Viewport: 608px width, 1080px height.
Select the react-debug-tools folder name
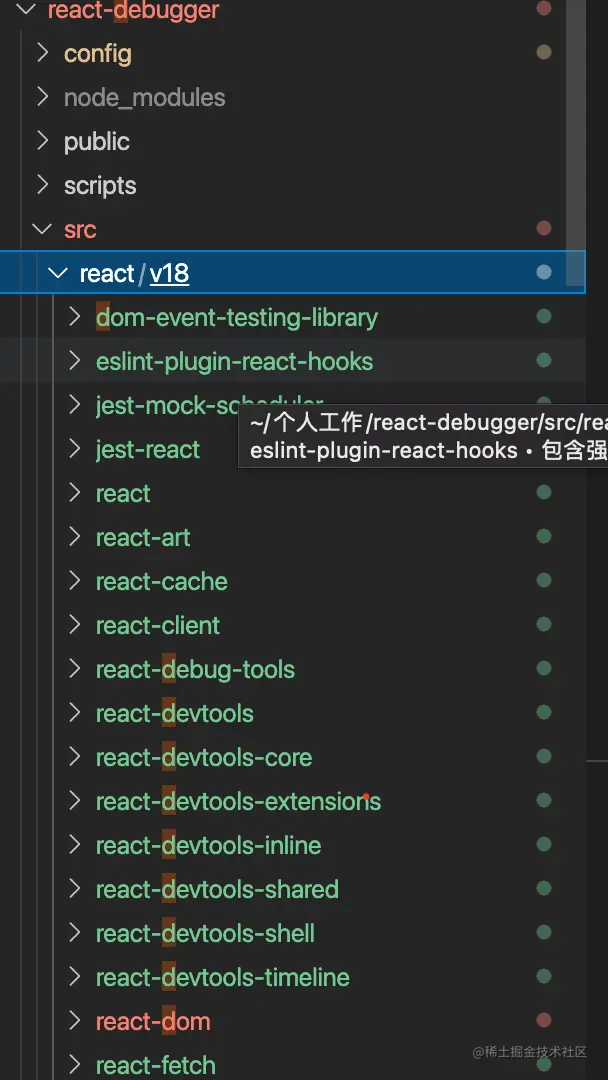point(195,669)
